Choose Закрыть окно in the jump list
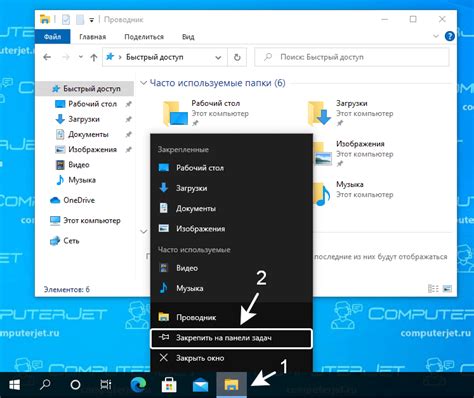Screen dimensions: 474x398 231,358
